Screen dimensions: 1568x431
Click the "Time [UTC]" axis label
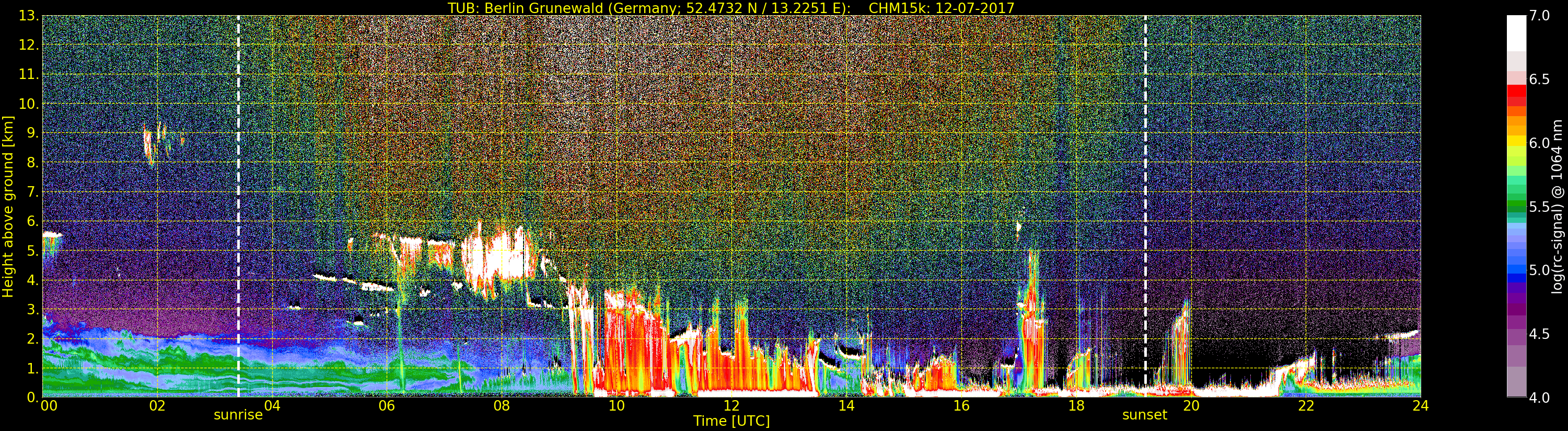(731, 421)
